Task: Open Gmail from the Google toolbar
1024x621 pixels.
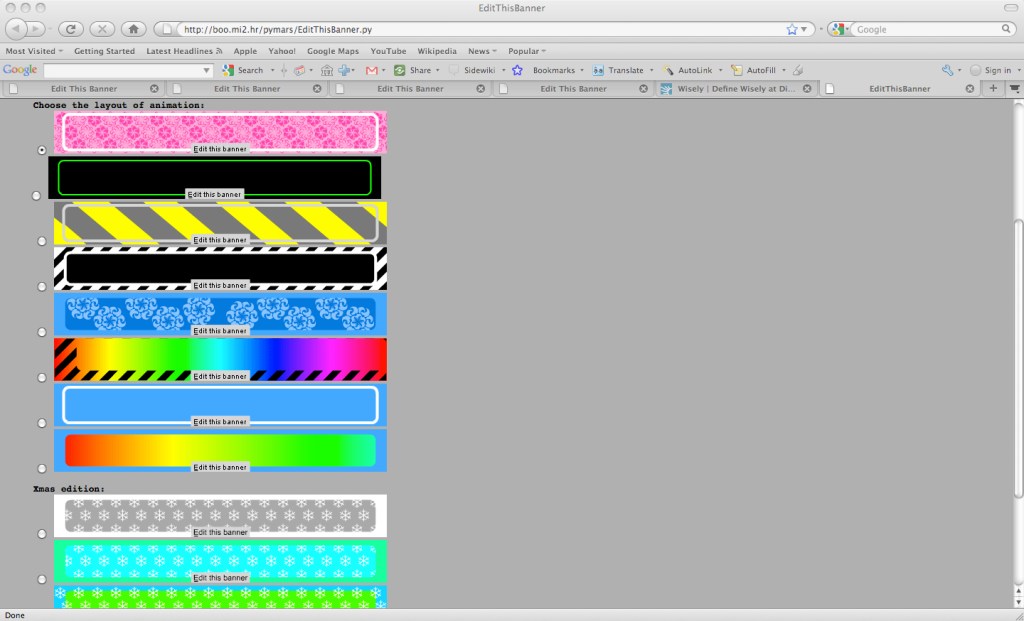Action: click(372, 70)
